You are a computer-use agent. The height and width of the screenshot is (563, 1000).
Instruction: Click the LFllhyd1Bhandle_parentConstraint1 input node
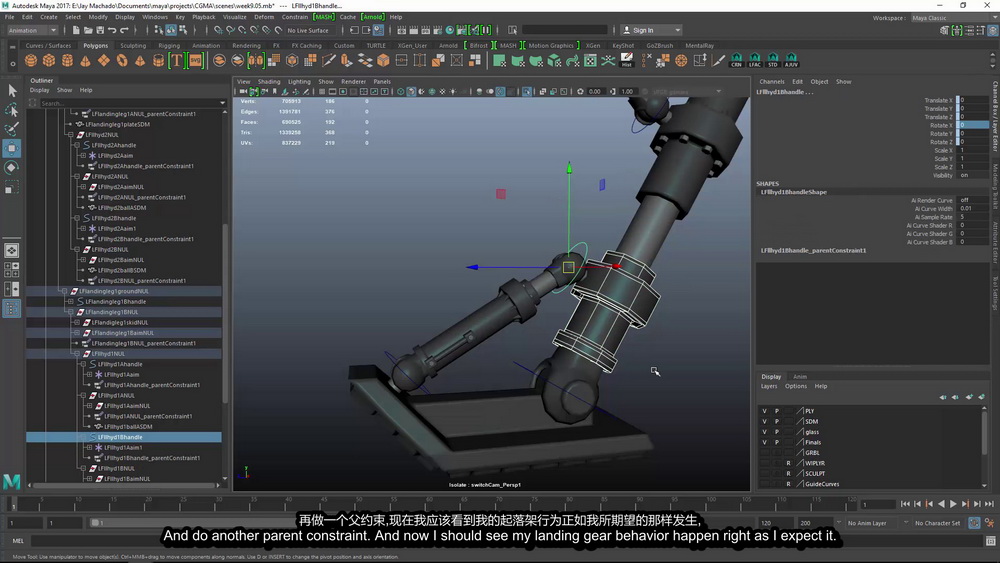[813, 251]
